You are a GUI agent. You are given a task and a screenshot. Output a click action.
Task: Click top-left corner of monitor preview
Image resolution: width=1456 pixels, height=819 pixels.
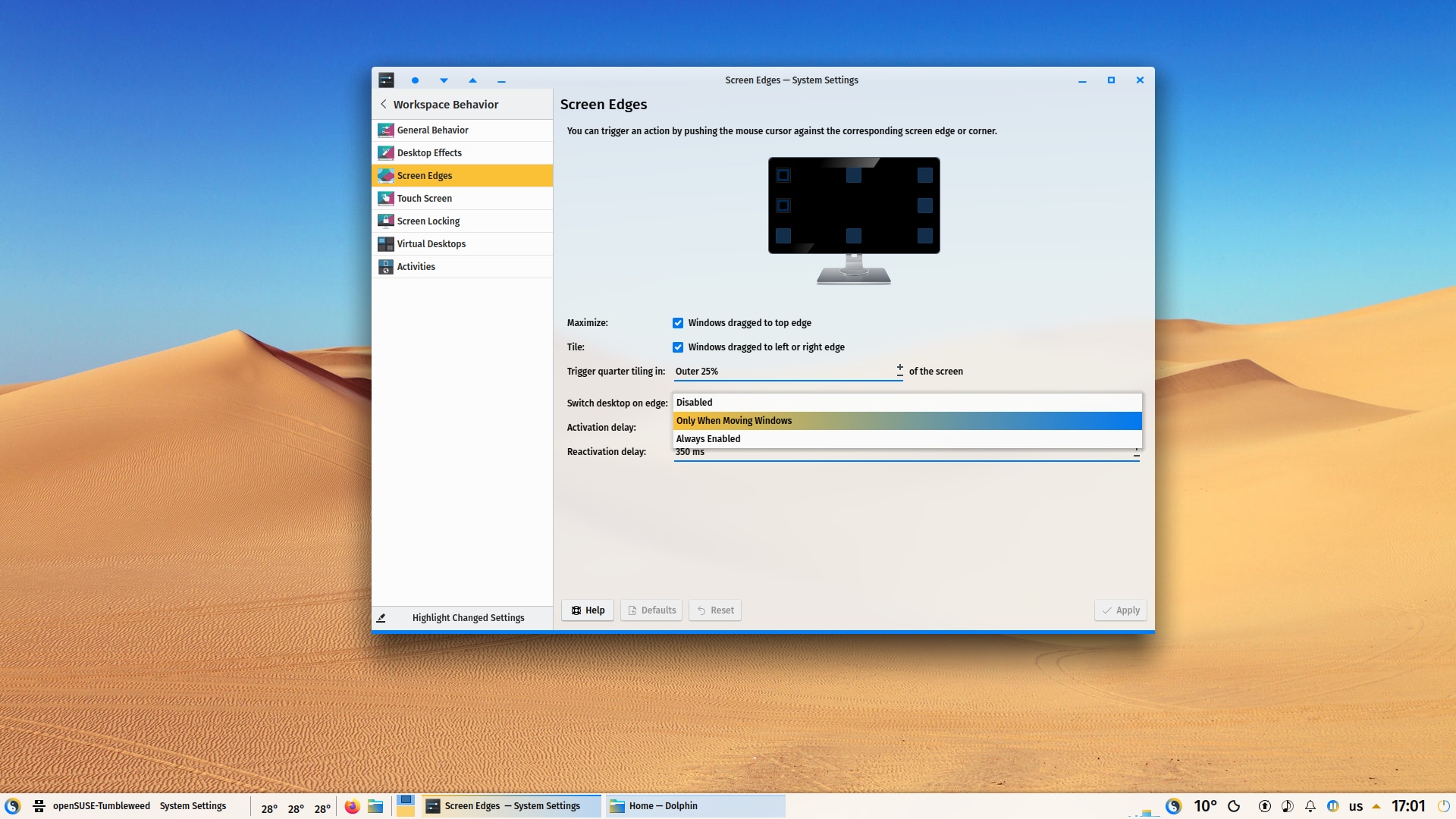coord(783,175)
